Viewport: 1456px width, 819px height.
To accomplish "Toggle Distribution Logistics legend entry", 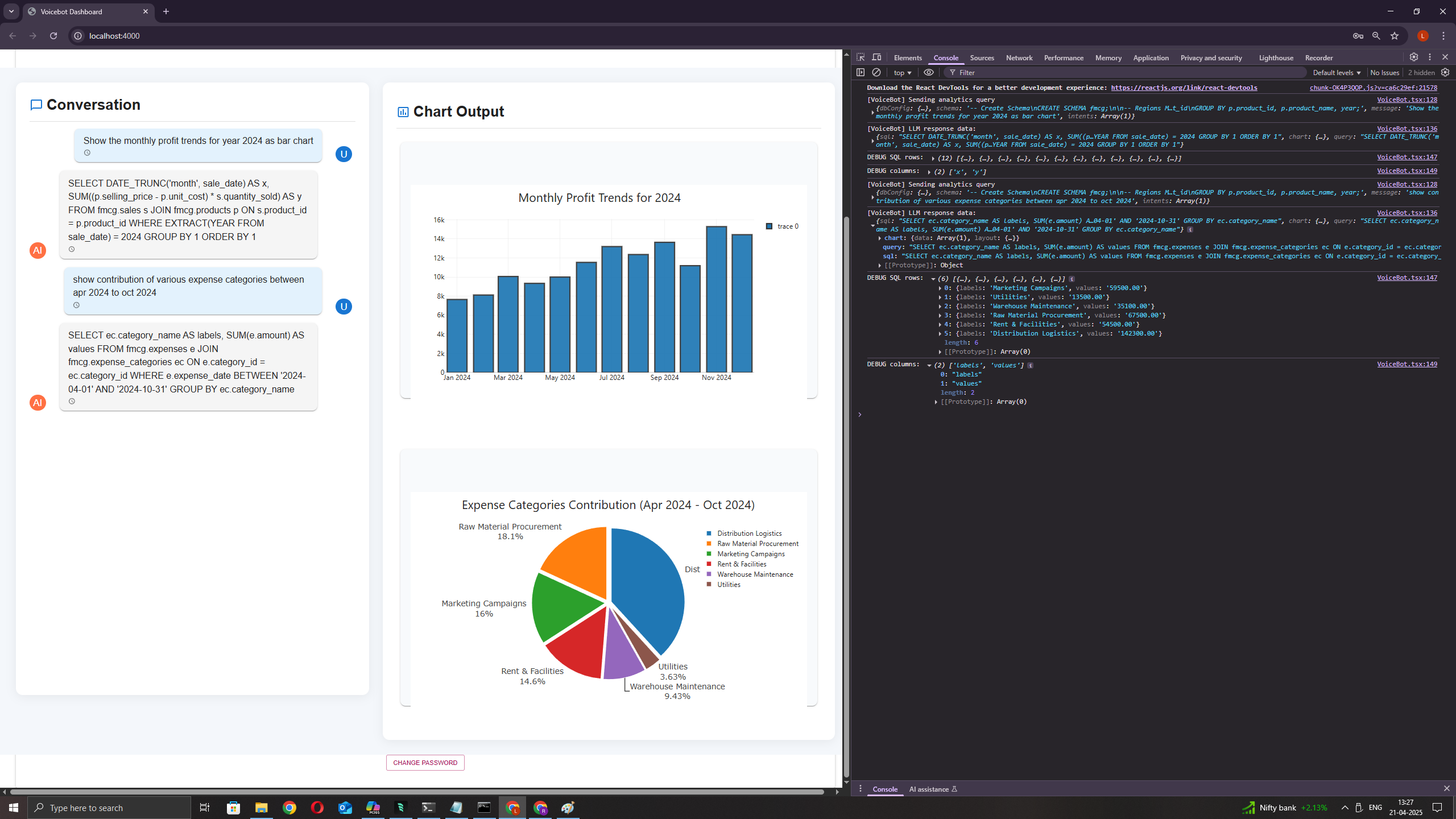I will coord(749,533).
